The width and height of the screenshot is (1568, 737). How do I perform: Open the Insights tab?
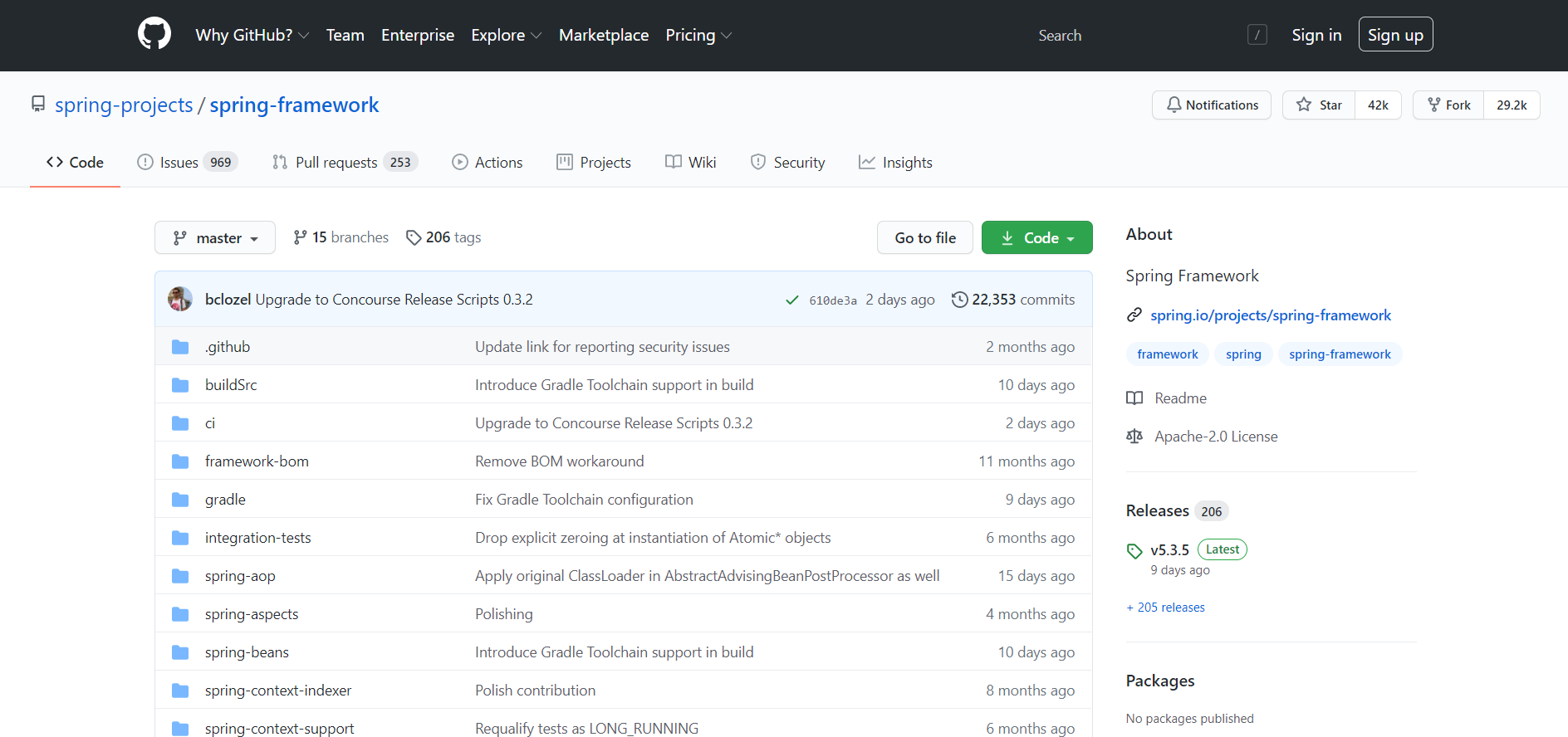(x=895, y=163)
